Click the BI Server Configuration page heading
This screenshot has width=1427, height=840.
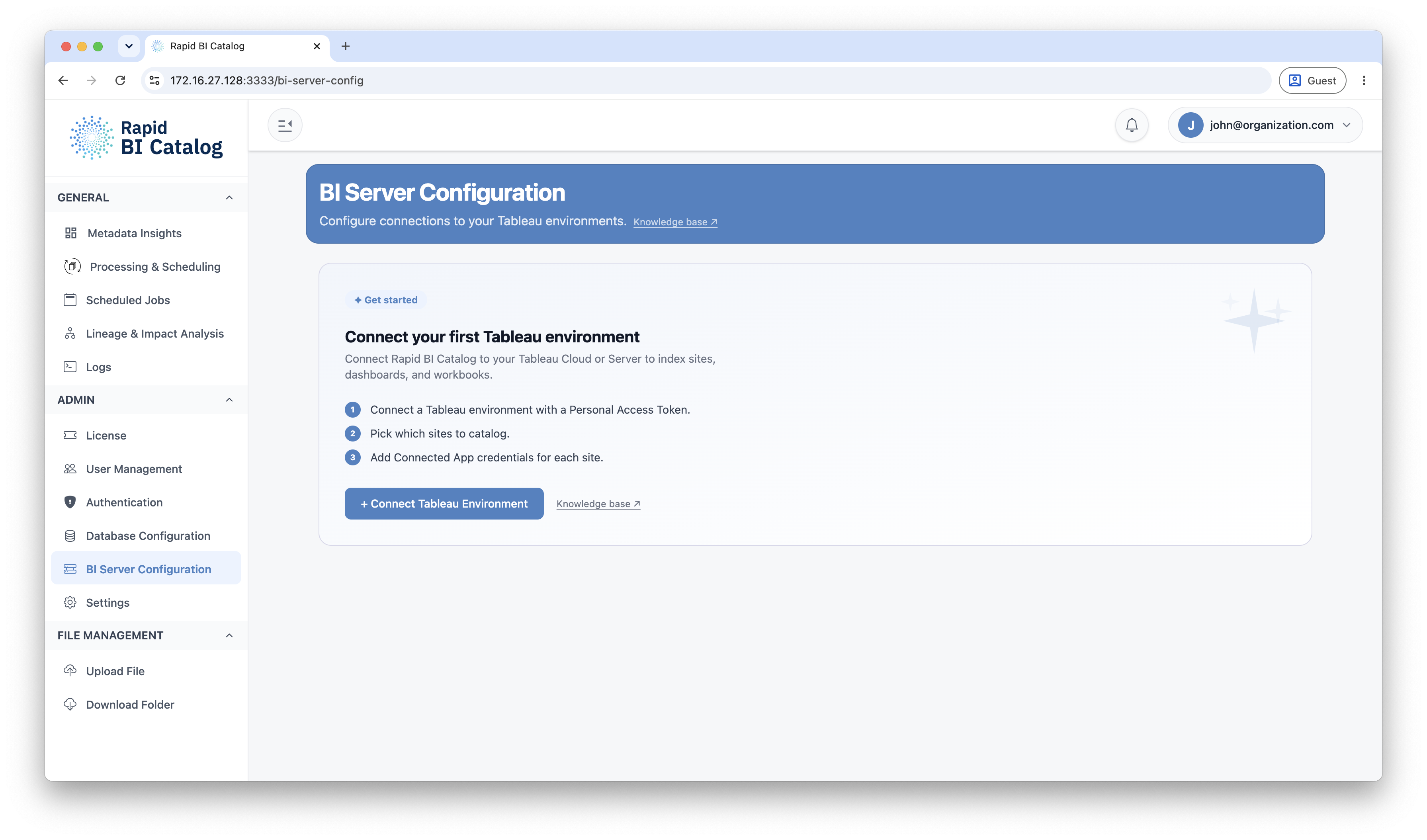point(442,192)
